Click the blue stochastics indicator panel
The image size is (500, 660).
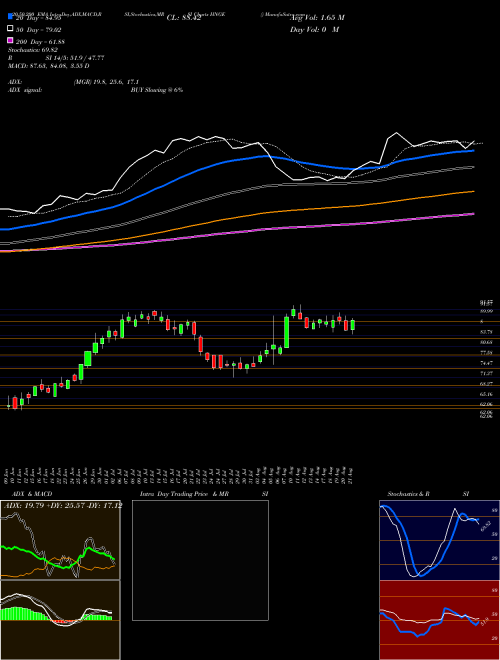point(439,540)
